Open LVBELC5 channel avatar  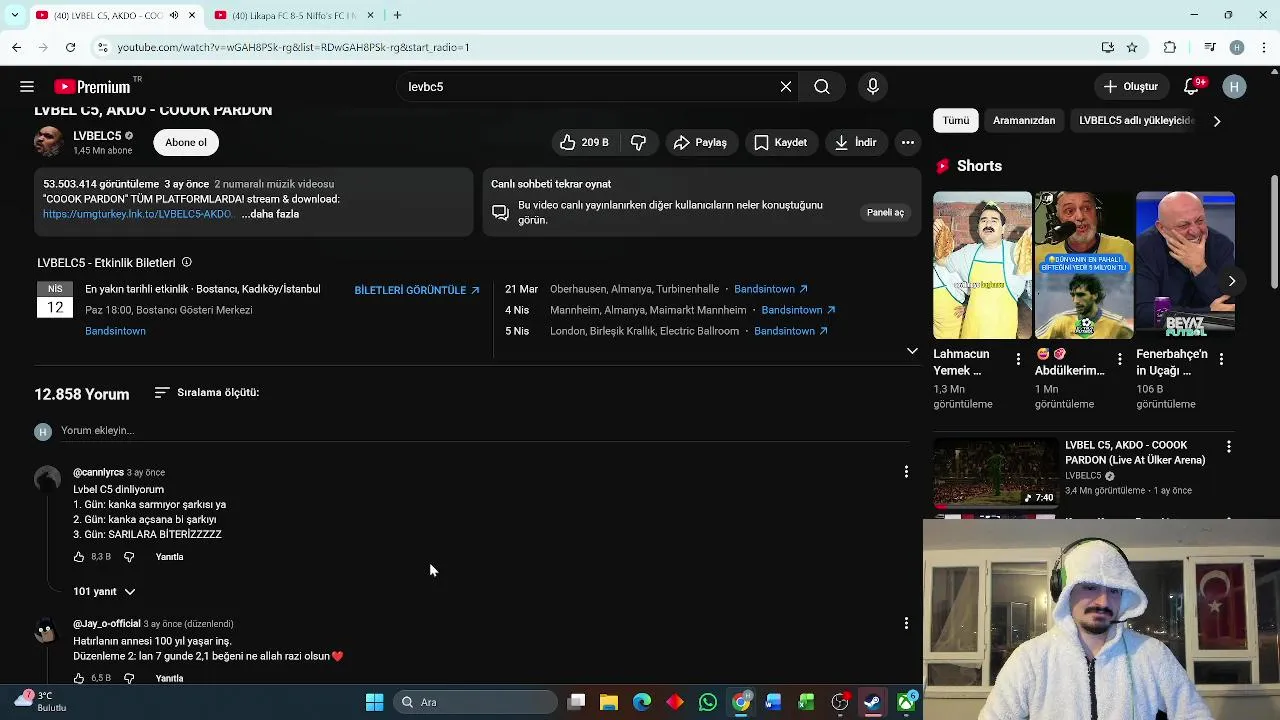click(x=49, y=142)
